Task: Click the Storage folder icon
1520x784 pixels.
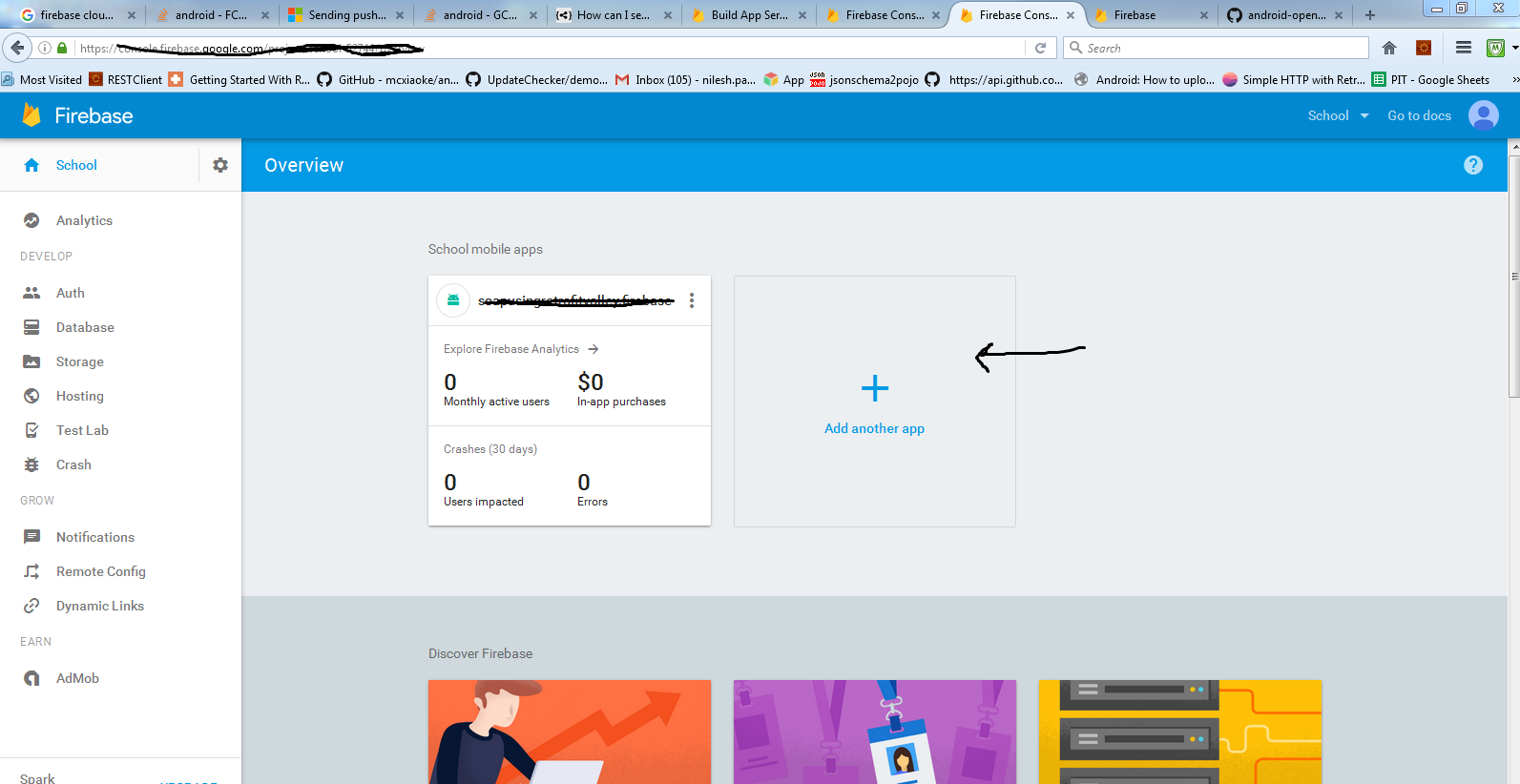Action: pyautogui.click(x=31, y=361)
